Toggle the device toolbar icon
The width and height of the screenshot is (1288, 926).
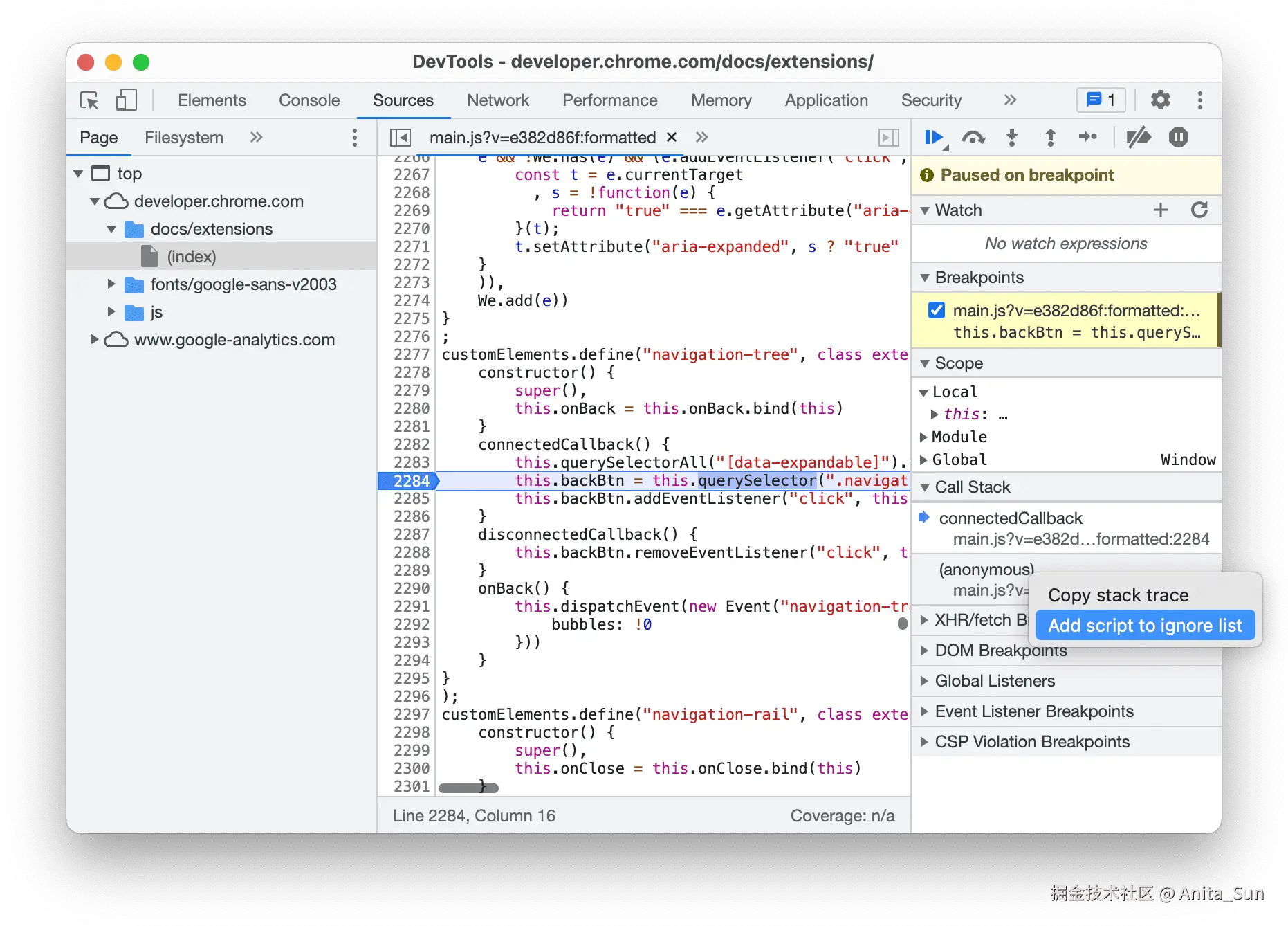(126, 100)
